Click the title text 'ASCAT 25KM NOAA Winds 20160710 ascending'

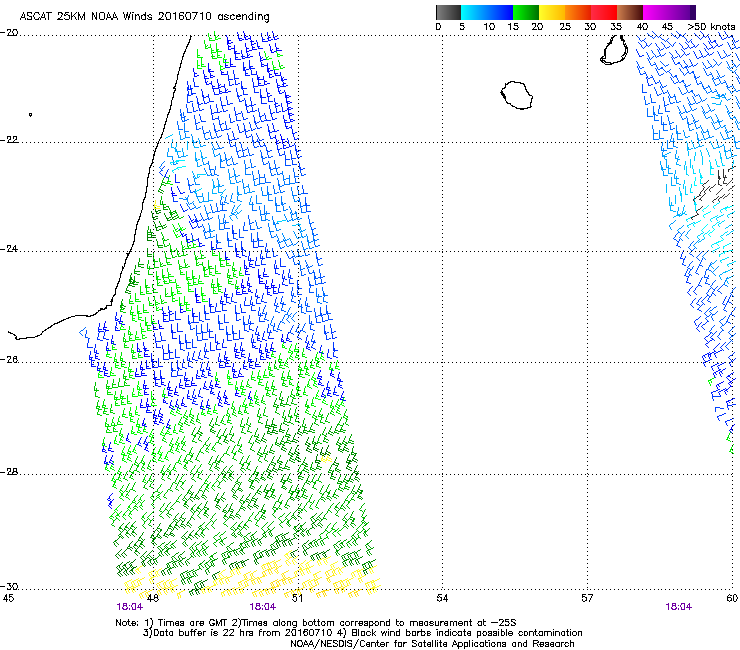click(144, 17)
